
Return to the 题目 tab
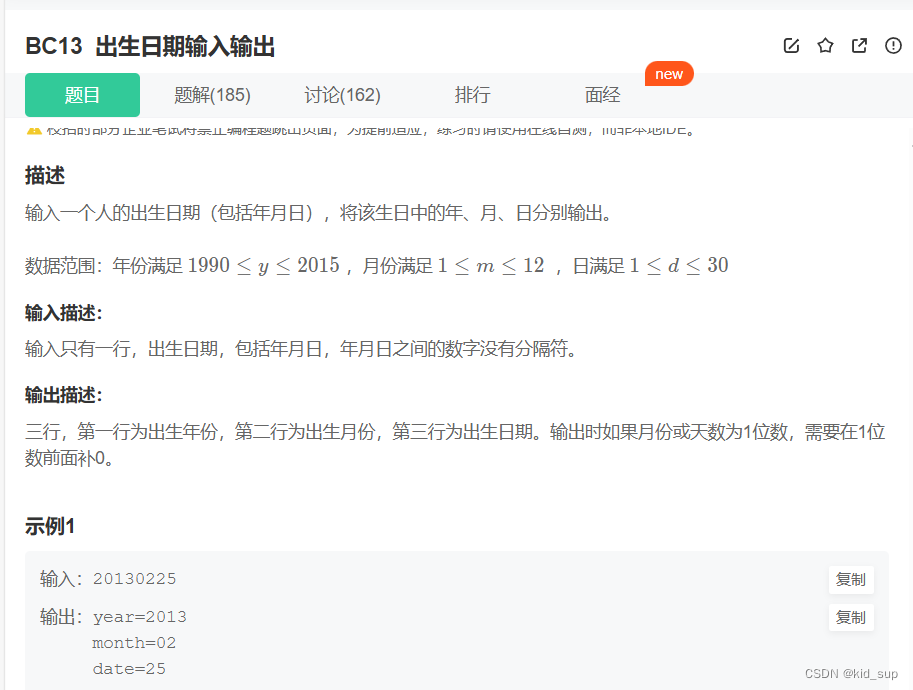tap(82, 95)
